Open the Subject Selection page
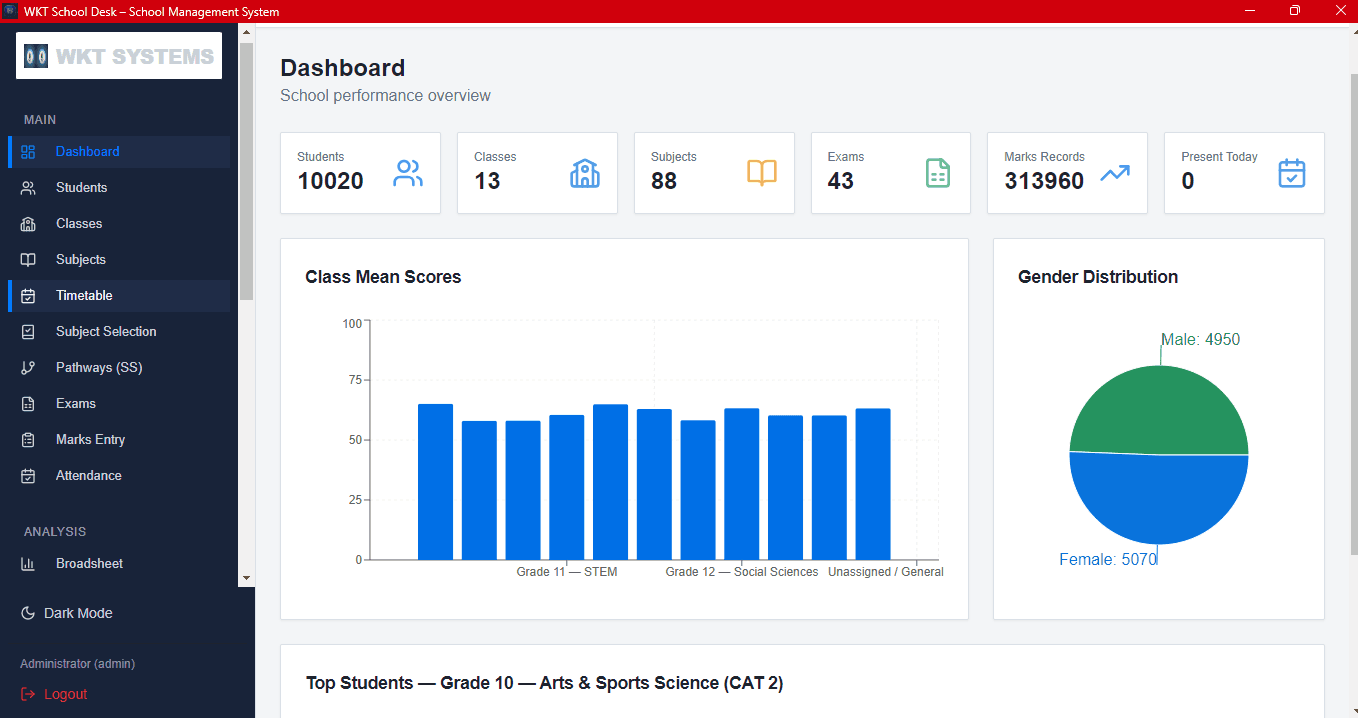 pyautogui.click(x=106, y=331)
